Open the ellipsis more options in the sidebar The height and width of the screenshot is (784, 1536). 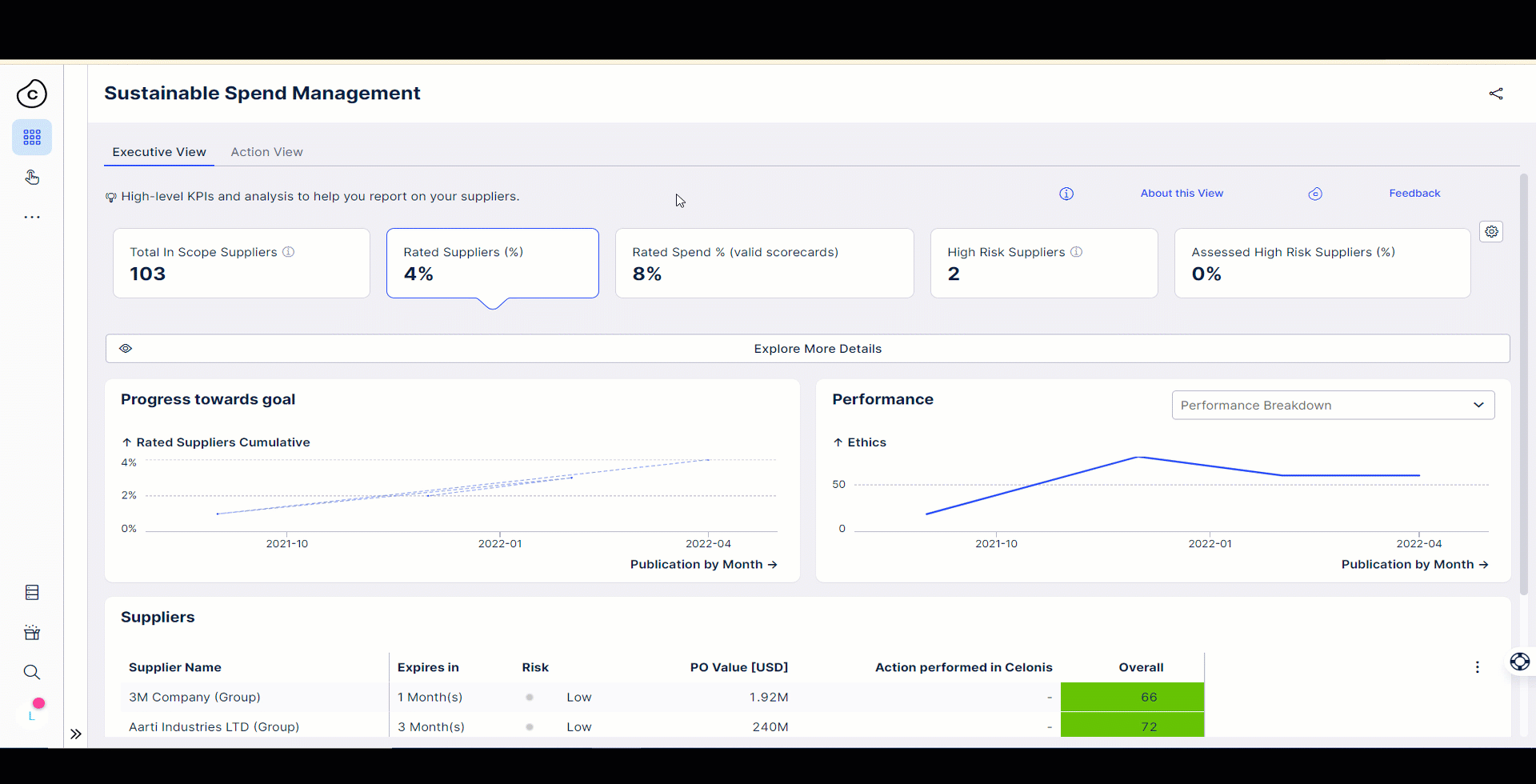tap(32, 217)
